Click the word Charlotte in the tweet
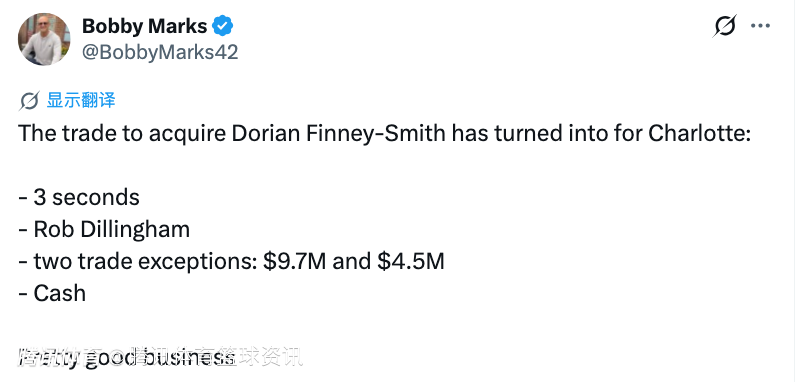Image resolution: width=798 pixels, height=382 pixels. pyautogui.click(x=697, y=134)
